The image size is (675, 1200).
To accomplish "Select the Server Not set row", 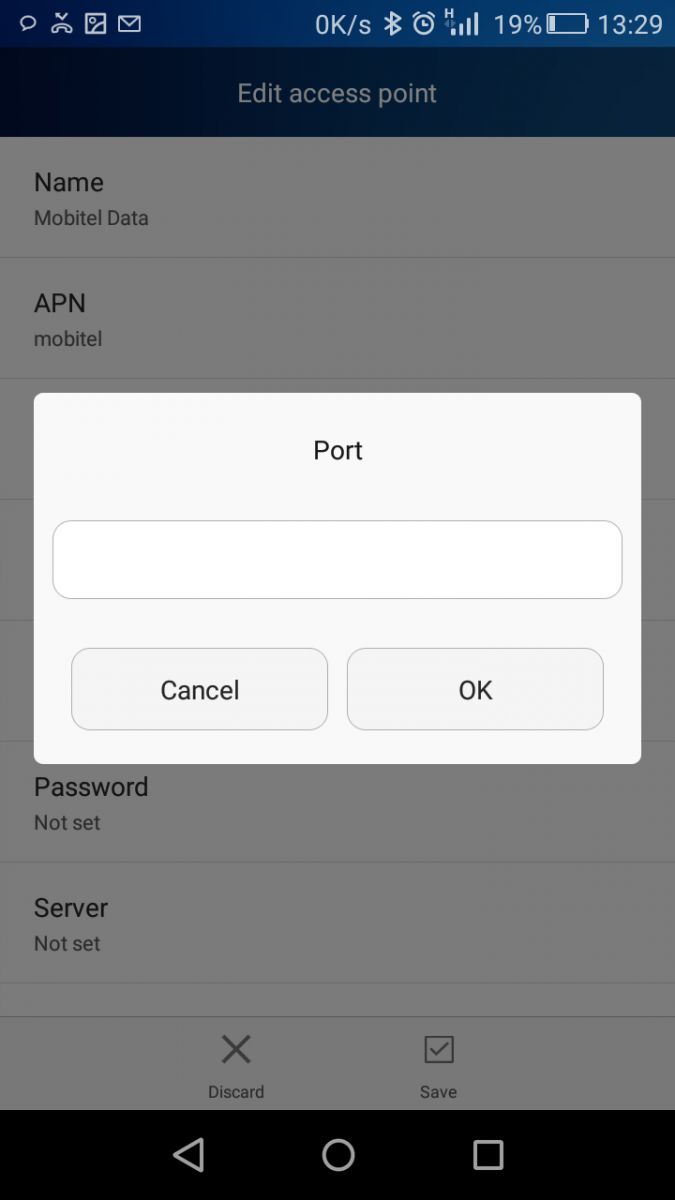I will [337, 923].
